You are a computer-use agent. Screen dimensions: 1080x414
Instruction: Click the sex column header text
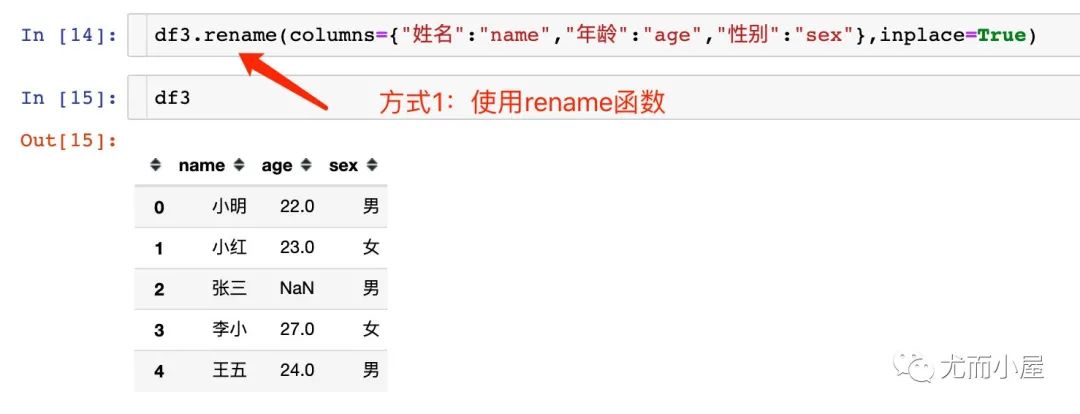pyautogui.click(x=344, y=165)
